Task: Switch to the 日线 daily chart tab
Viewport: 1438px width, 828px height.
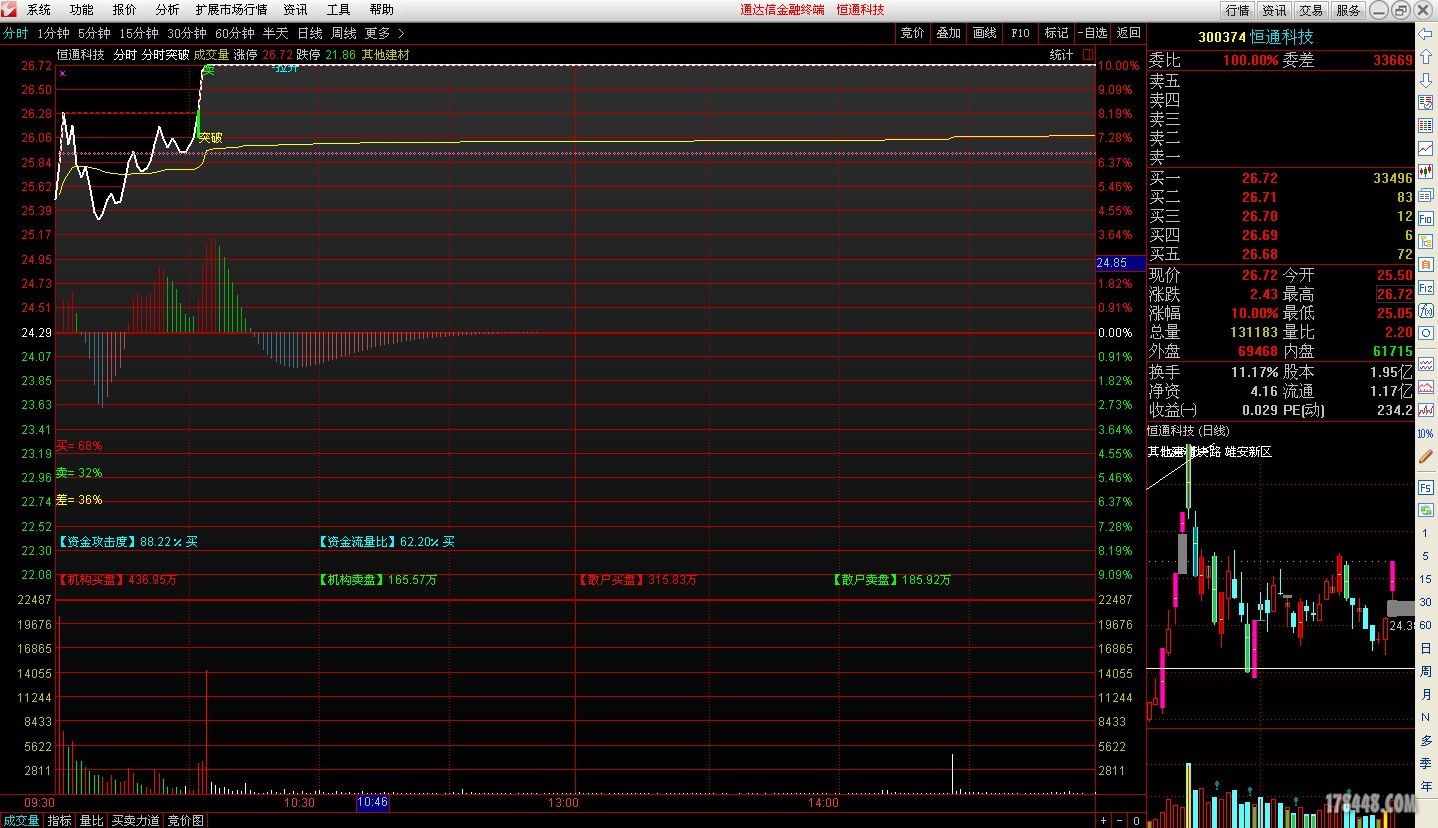Action: 310,33
